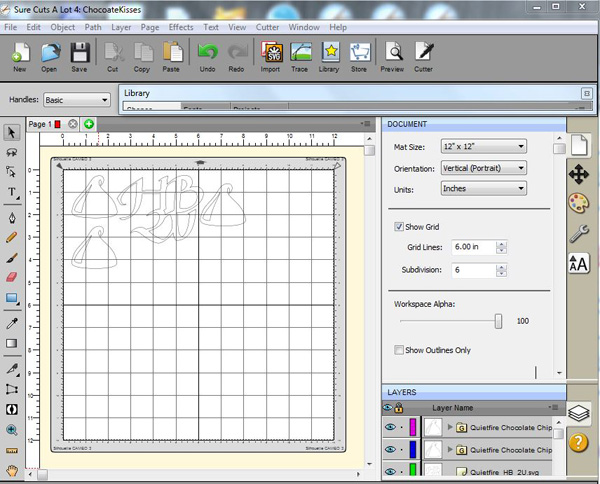Open the Cutter menu
The height and width of the screenshot is (484, 600).
(x=267, y=27)
